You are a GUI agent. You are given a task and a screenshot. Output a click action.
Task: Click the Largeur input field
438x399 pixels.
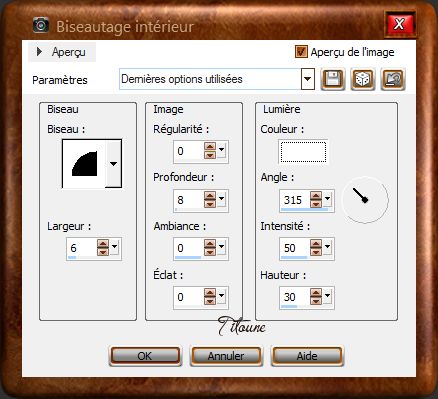(x=82, y=248)
